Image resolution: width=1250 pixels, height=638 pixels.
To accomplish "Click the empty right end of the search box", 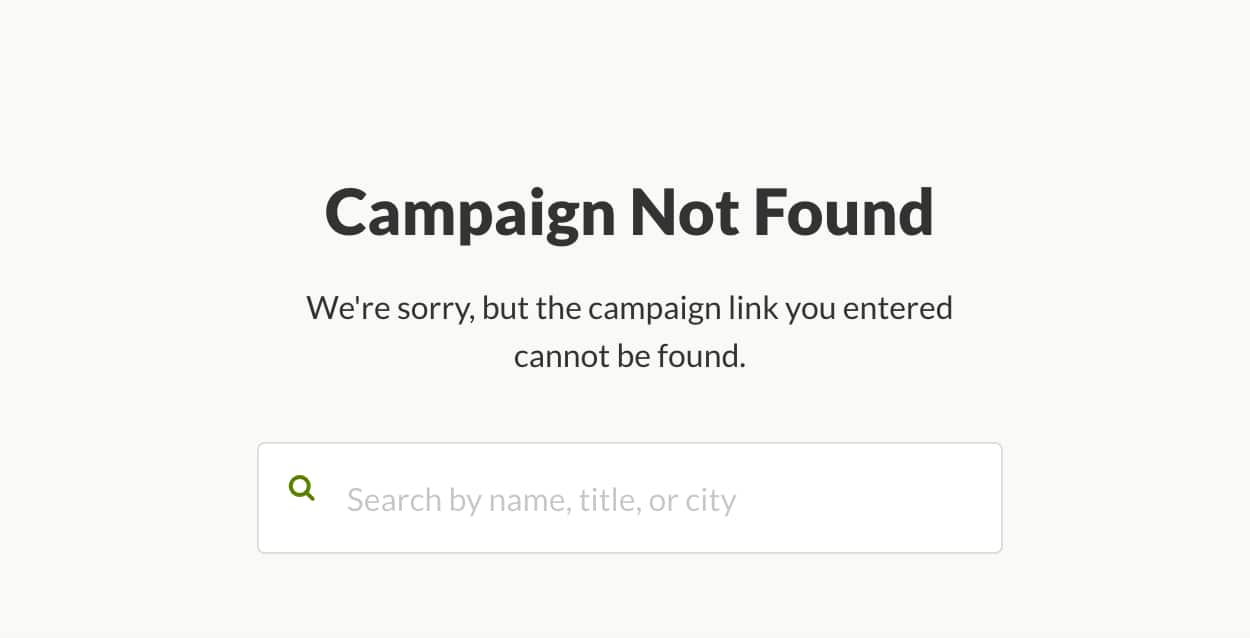I will (x=900, y=498).
